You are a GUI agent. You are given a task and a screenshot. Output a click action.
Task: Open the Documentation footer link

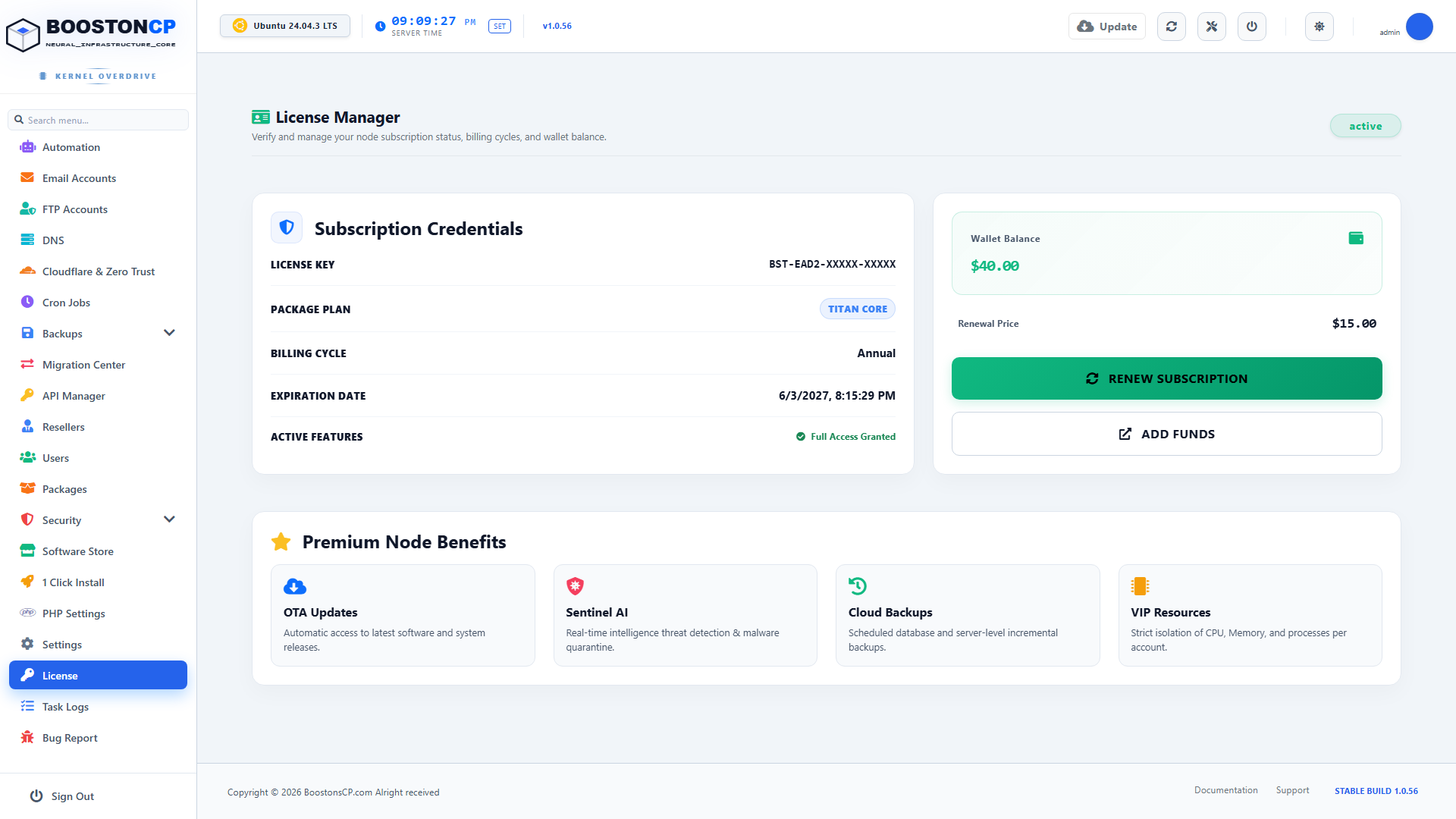1225,790
